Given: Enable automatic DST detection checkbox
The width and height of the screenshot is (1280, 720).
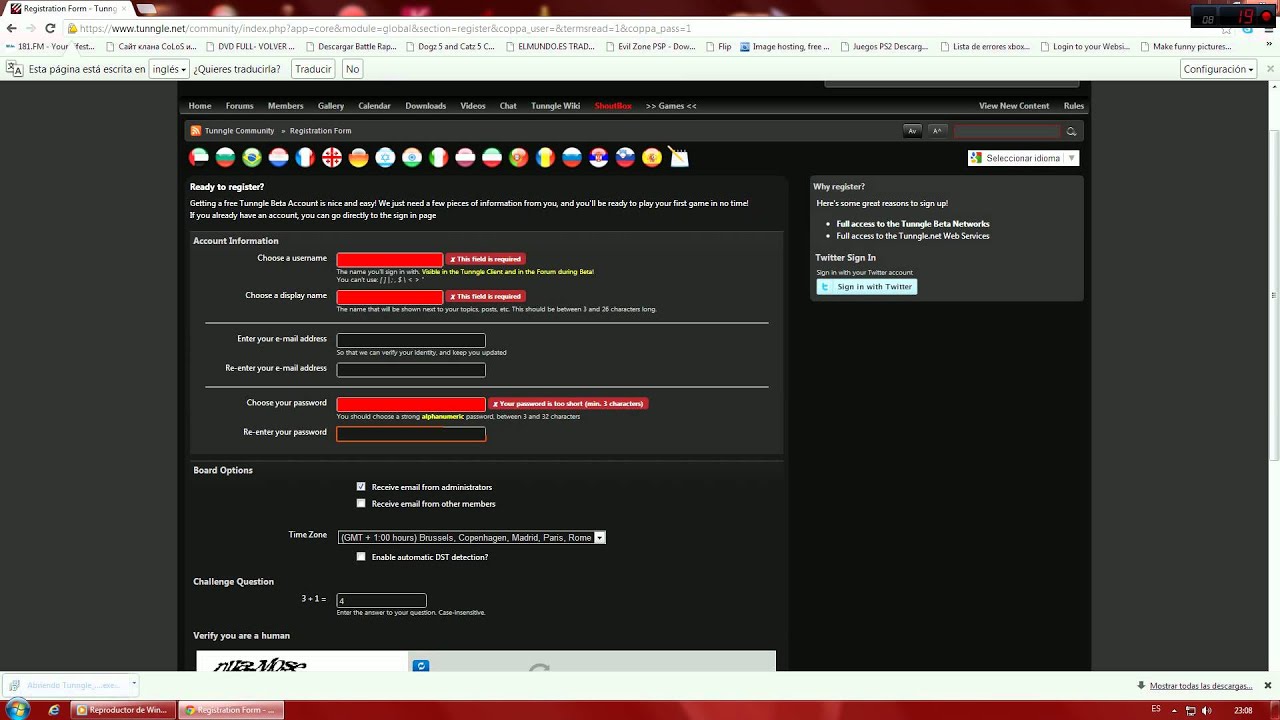Looking at the screenshot, I should (x=361, y=557).
